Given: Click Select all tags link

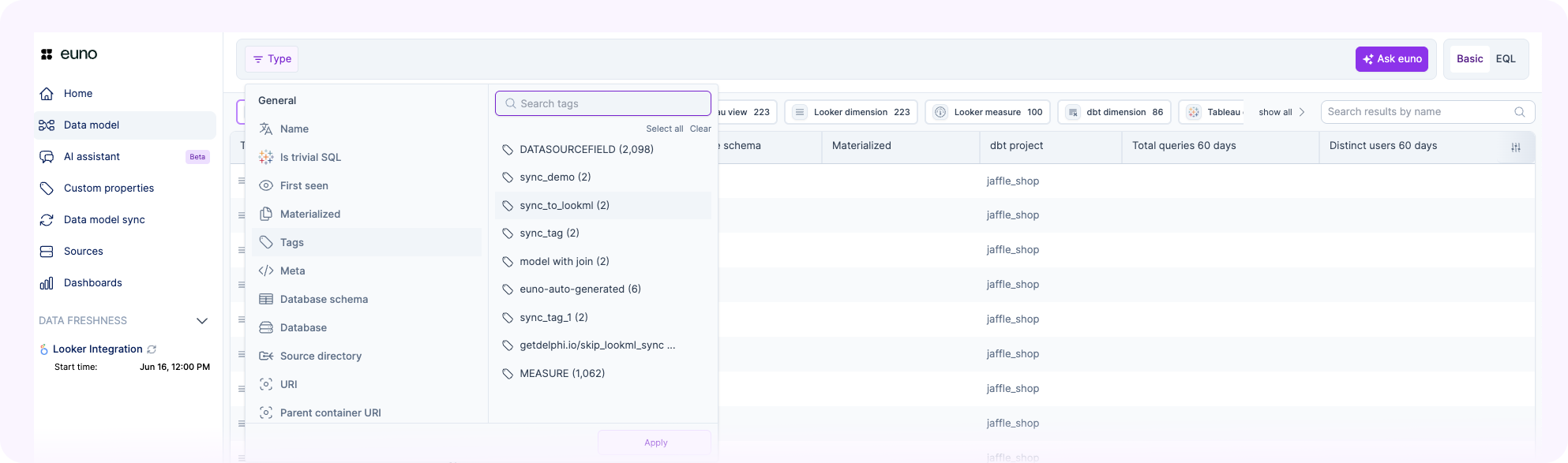Looking at the screenshot, I should point(664,129).
